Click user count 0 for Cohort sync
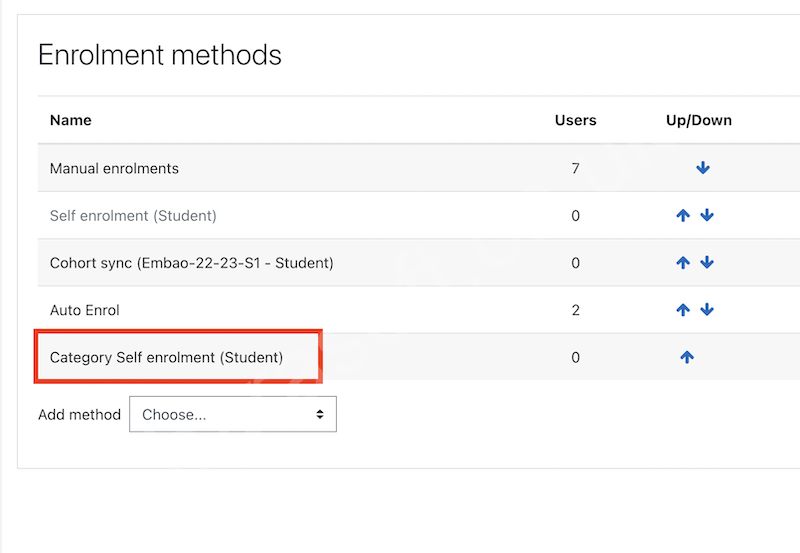800x553 pixels. click(x=576, y=263)
